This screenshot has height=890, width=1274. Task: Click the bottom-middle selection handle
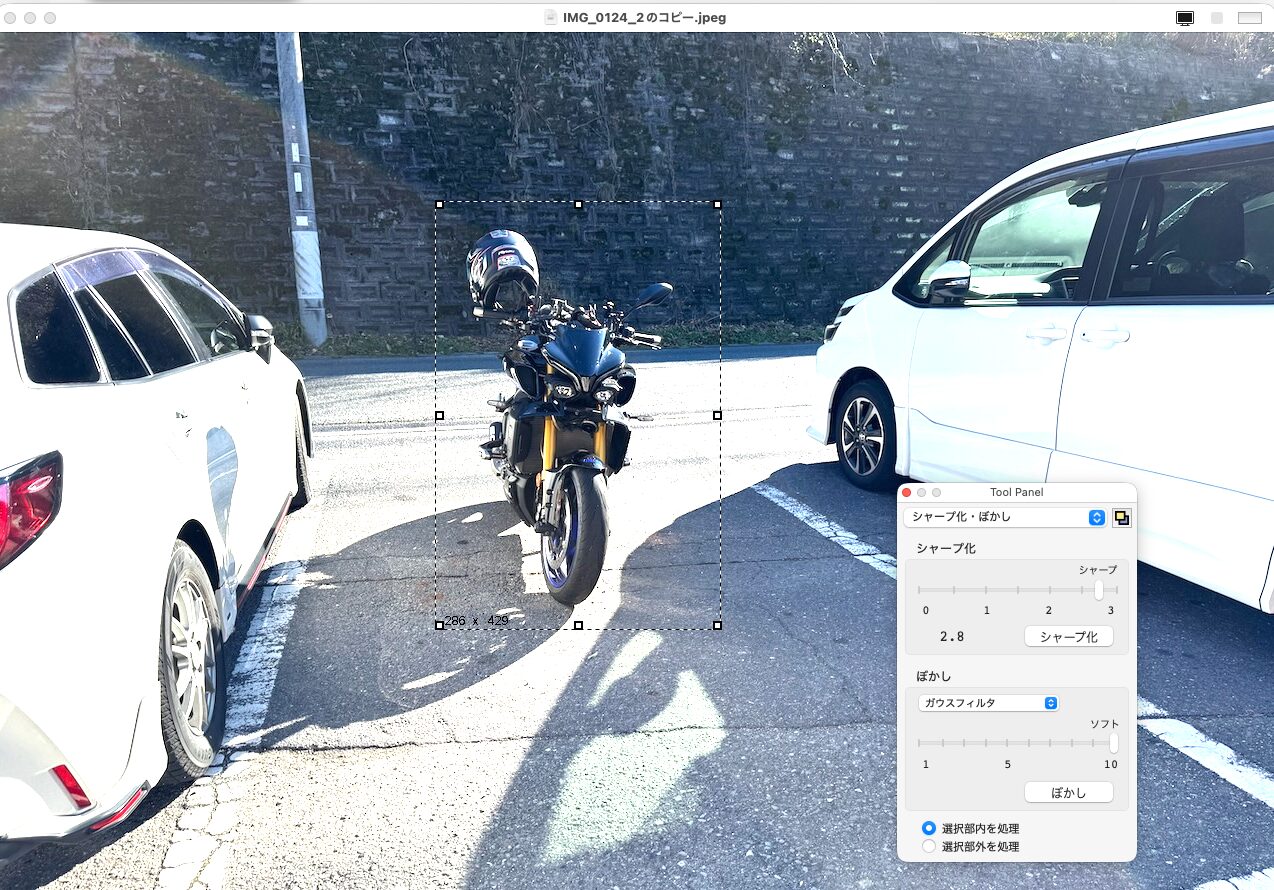pos(578,625)
